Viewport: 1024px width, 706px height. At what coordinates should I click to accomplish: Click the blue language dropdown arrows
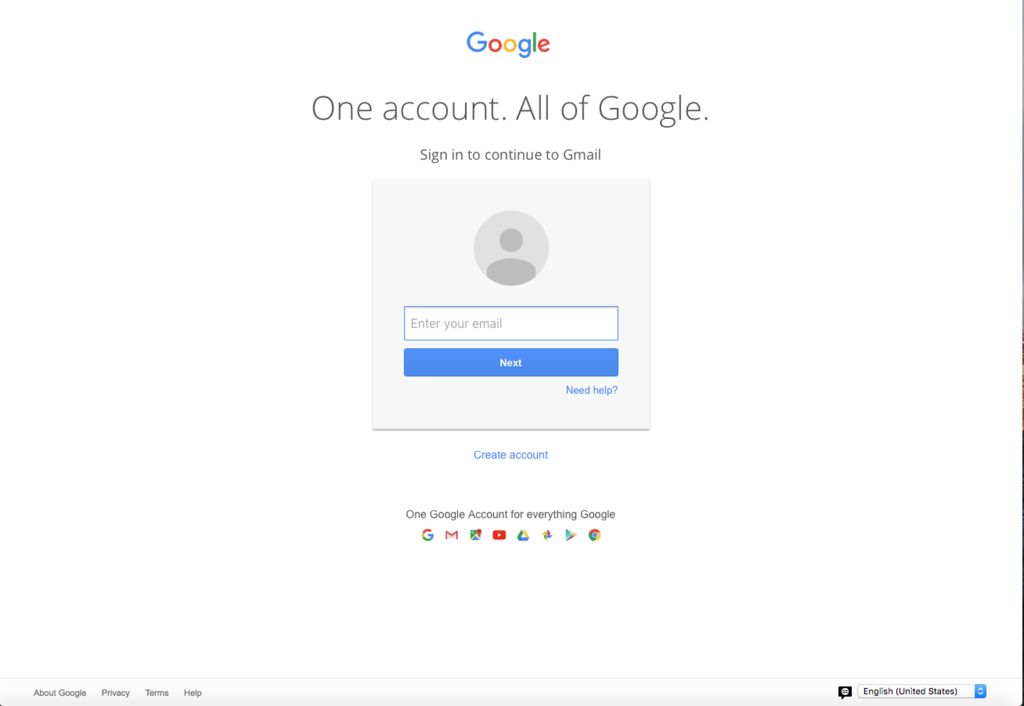click(980, 691)
